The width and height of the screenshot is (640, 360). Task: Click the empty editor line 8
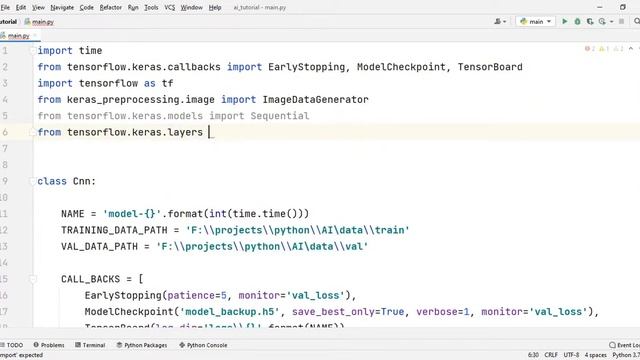point(337,165)
